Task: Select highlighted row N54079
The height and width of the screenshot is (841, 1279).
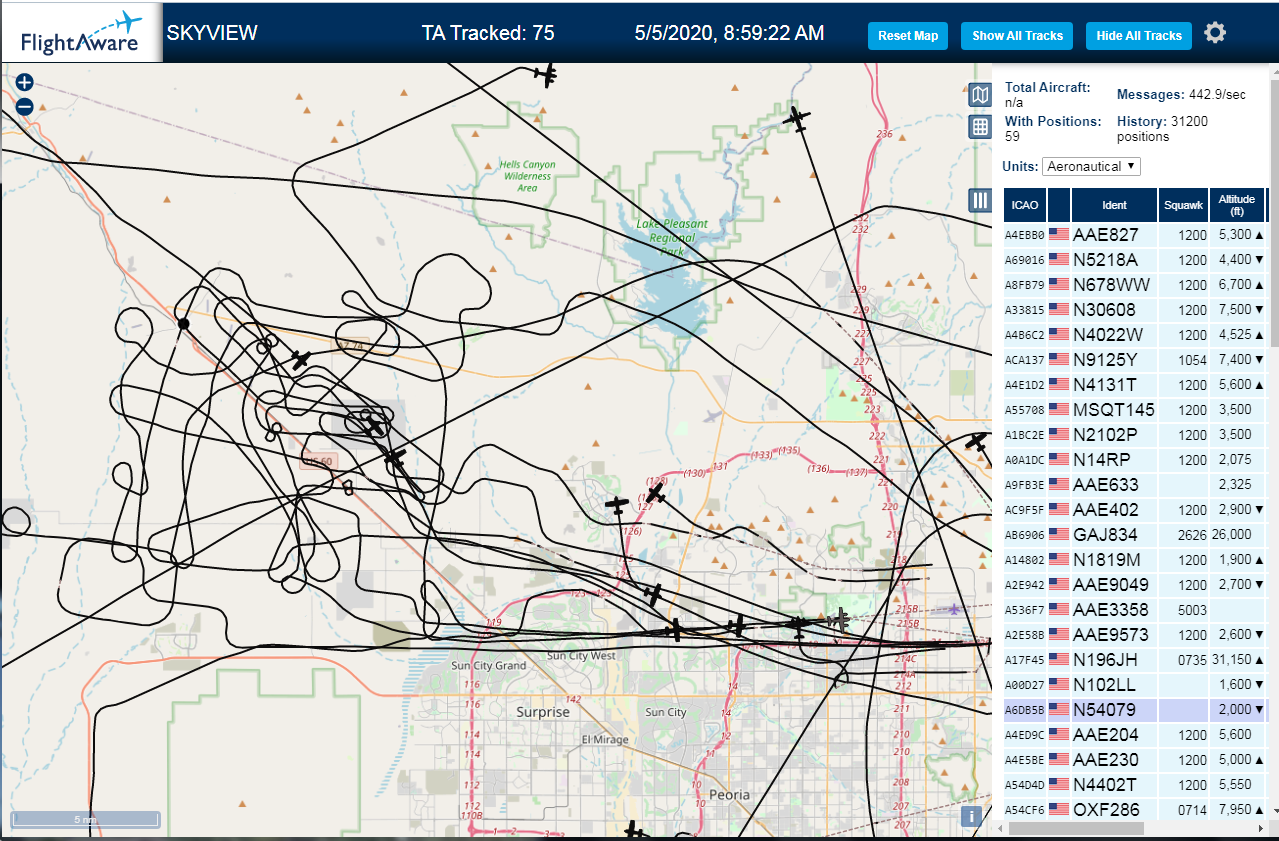Action: point(1135,710)
